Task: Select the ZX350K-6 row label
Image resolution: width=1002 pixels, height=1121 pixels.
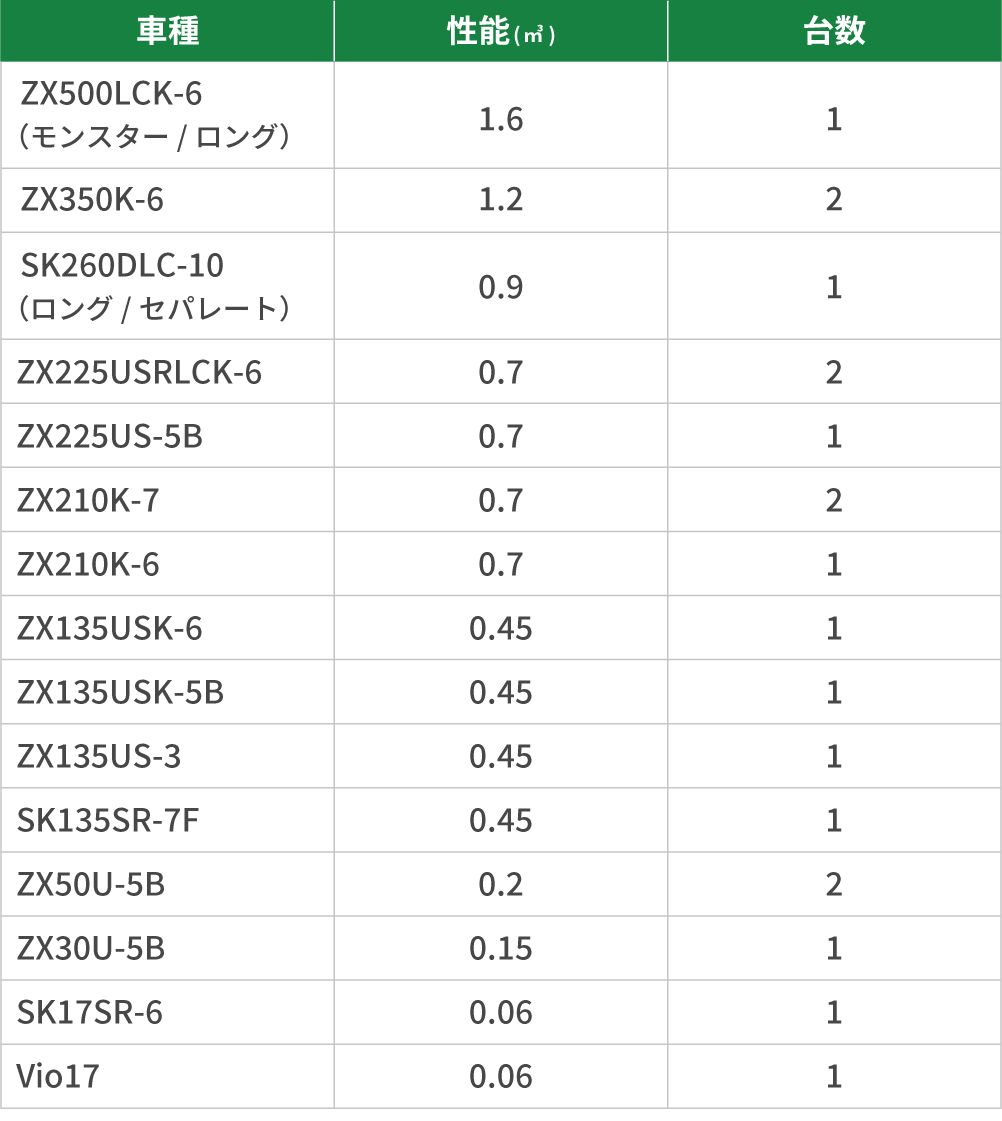Action: [x=91, y=200]
